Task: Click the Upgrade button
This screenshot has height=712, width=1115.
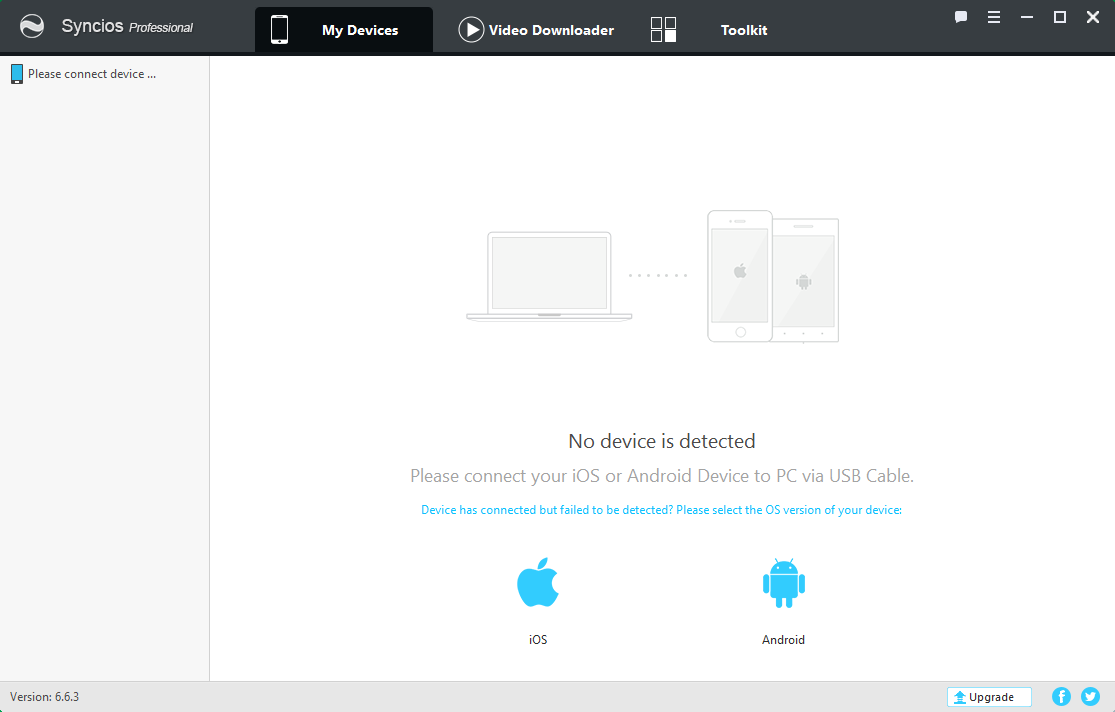Action: (989, 697)
